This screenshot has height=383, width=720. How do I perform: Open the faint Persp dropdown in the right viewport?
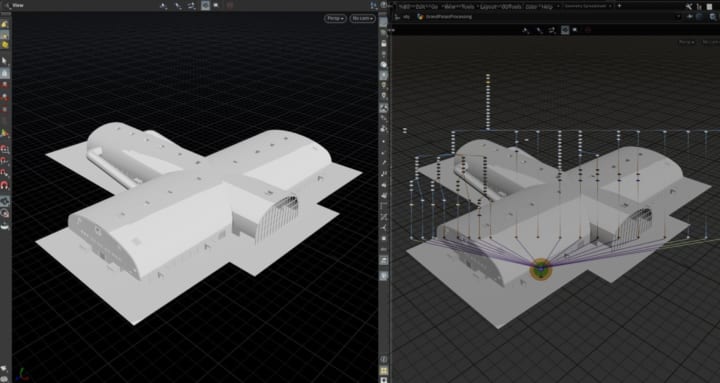pyautogui.click(x=686, y=42)
